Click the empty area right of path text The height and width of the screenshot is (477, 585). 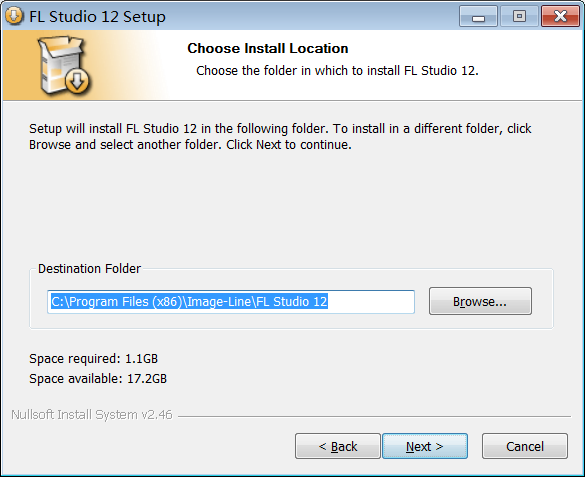(371, 302)
